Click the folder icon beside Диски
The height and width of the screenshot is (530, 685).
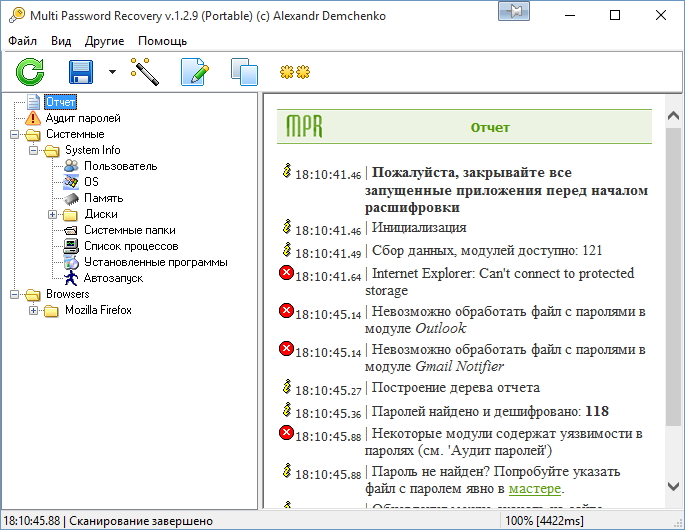tap(70, 215)
